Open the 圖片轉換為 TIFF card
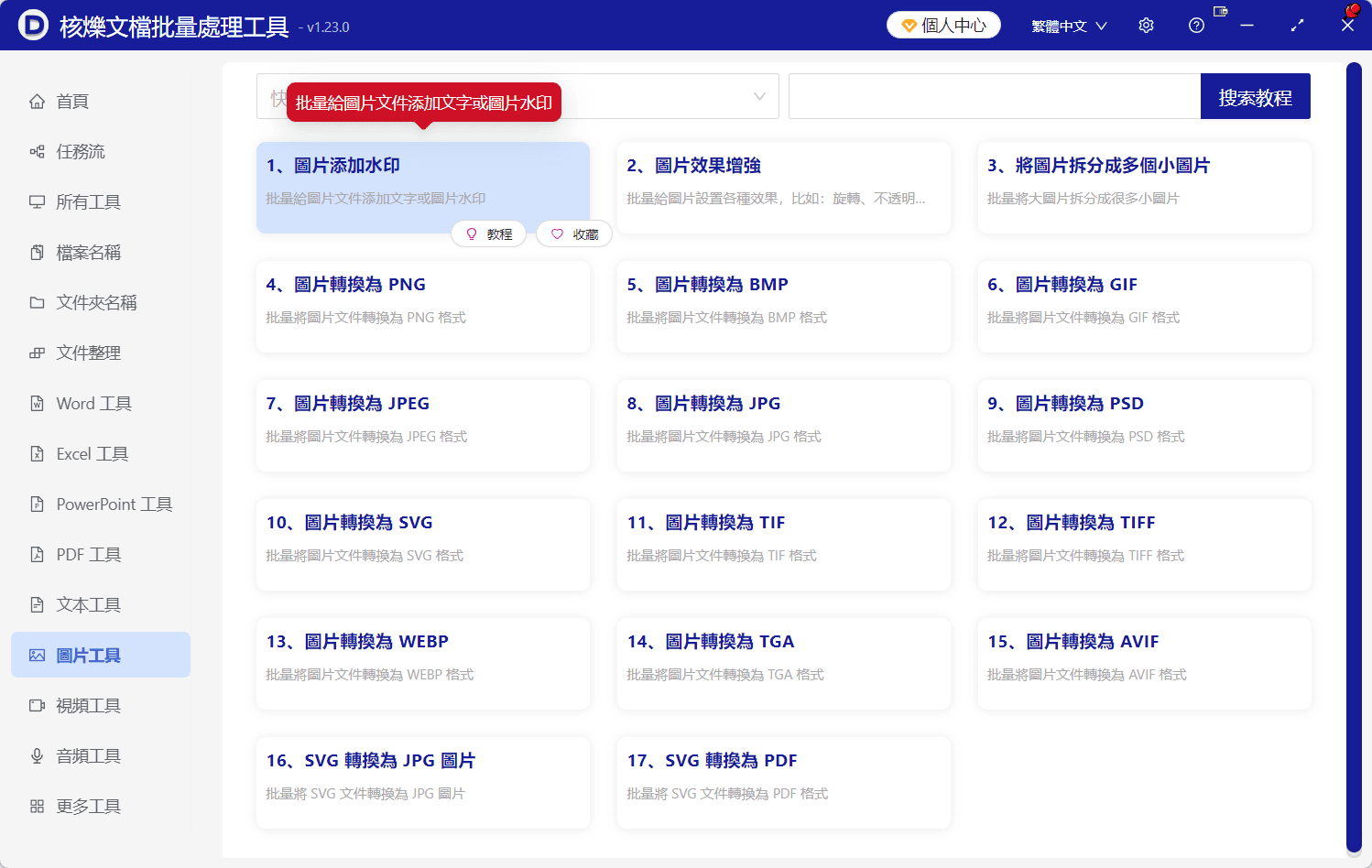 (1145, 545)
